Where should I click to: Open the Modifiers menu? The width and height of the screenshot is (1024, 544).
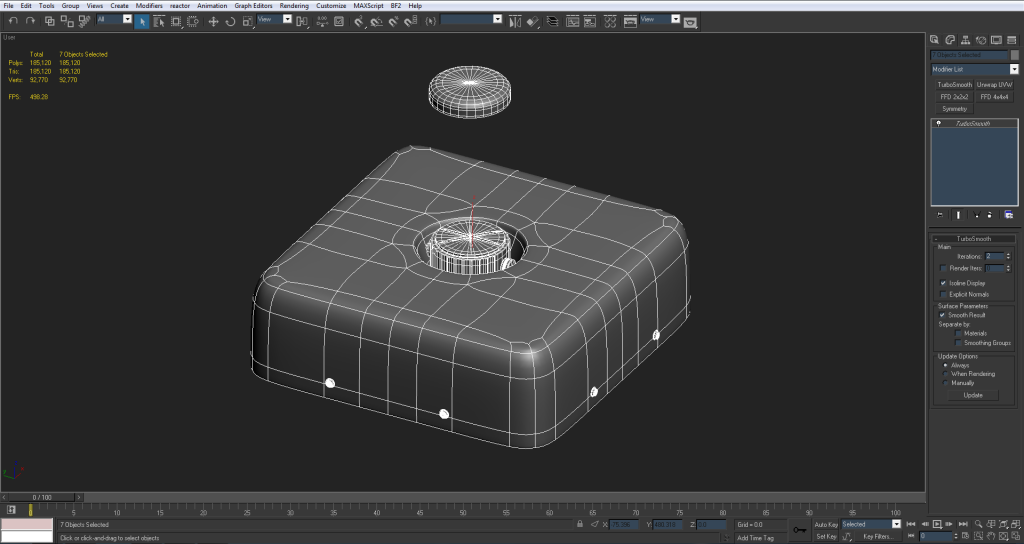tap(149, 6)
